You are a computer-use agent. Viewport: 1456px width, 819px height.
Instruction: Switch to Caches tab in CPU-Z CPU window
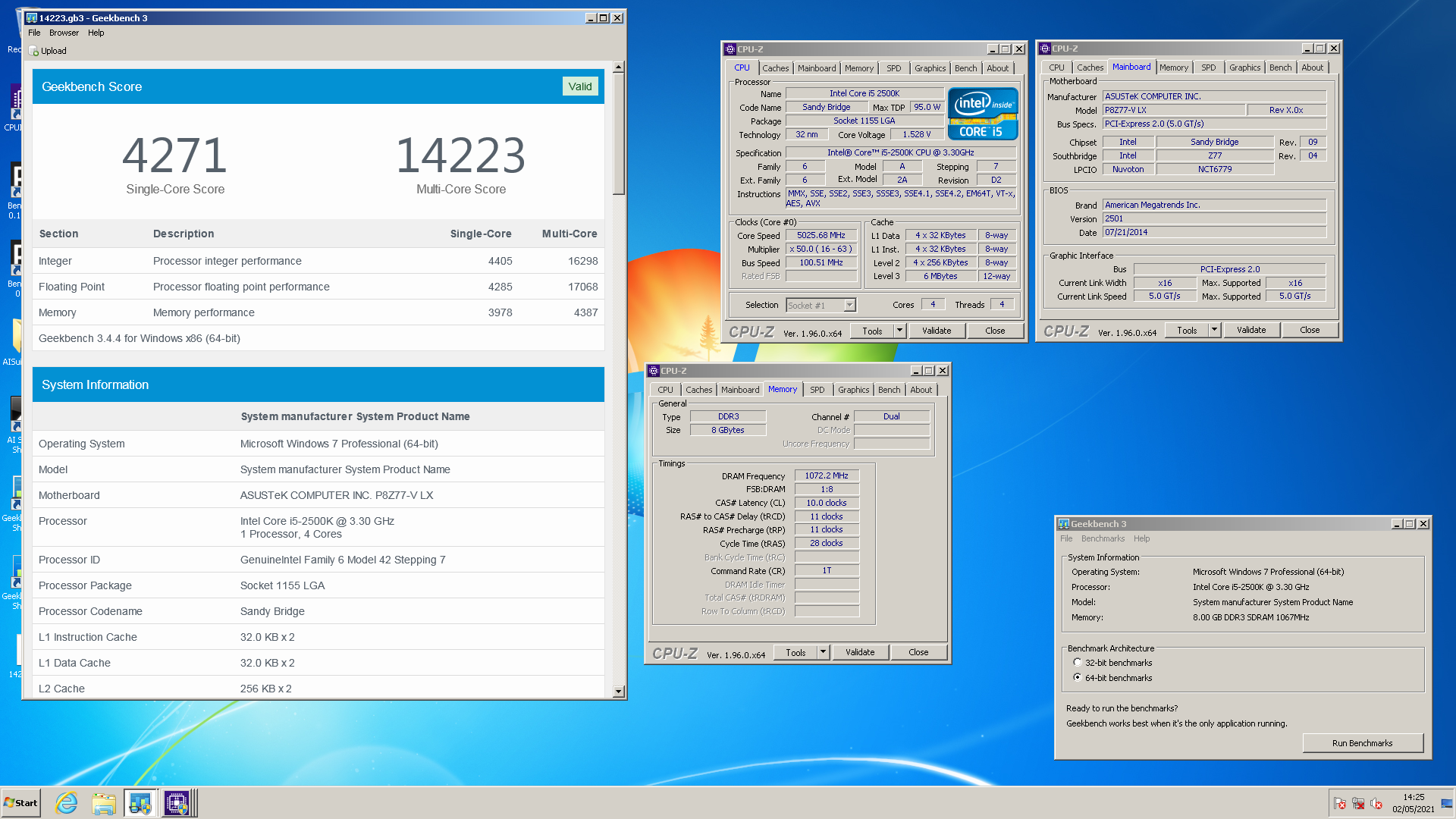pos(775,68)
